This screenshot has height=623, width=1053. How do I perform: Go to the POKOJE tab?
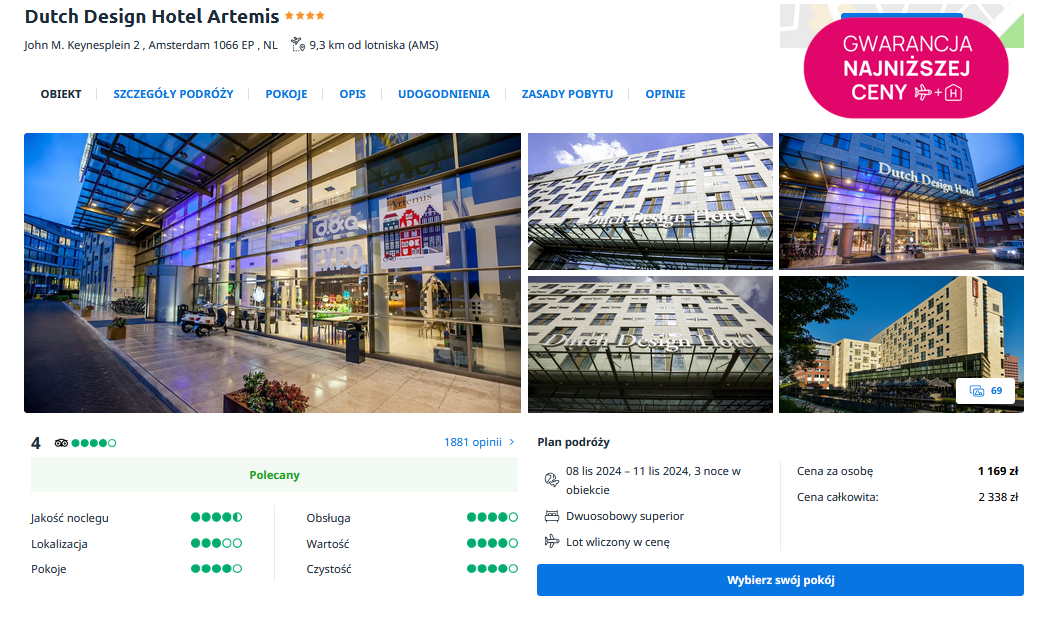[286, 94]
